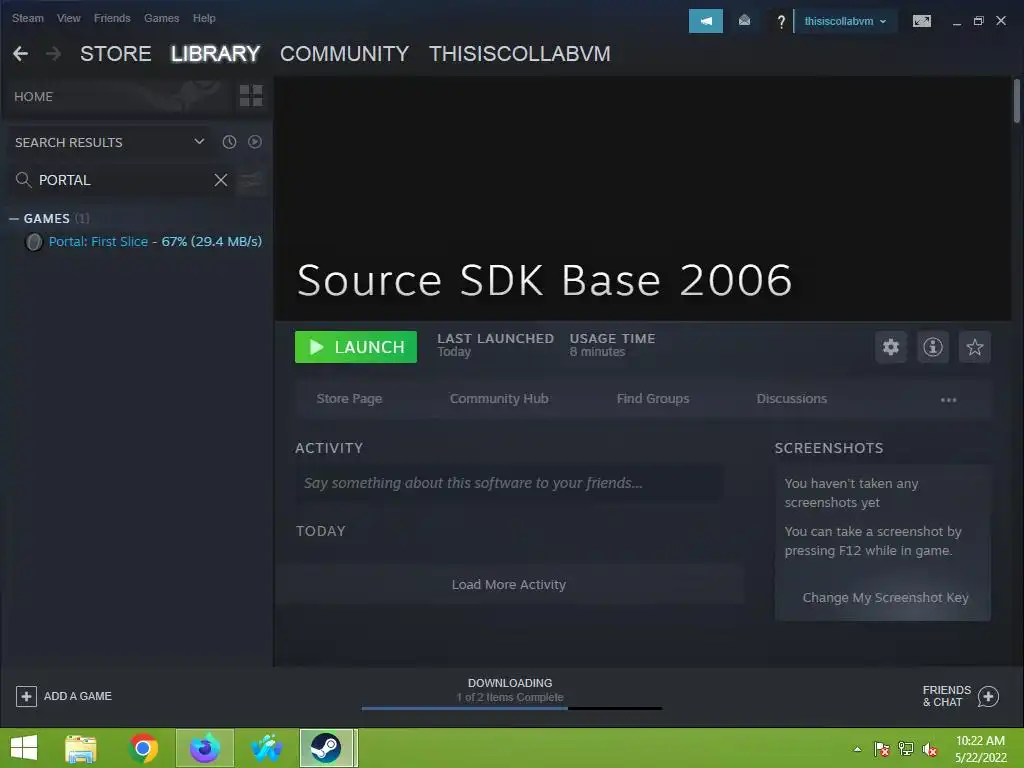Open the manage settings gear icon
The image size is (1024, 768).
891,347
